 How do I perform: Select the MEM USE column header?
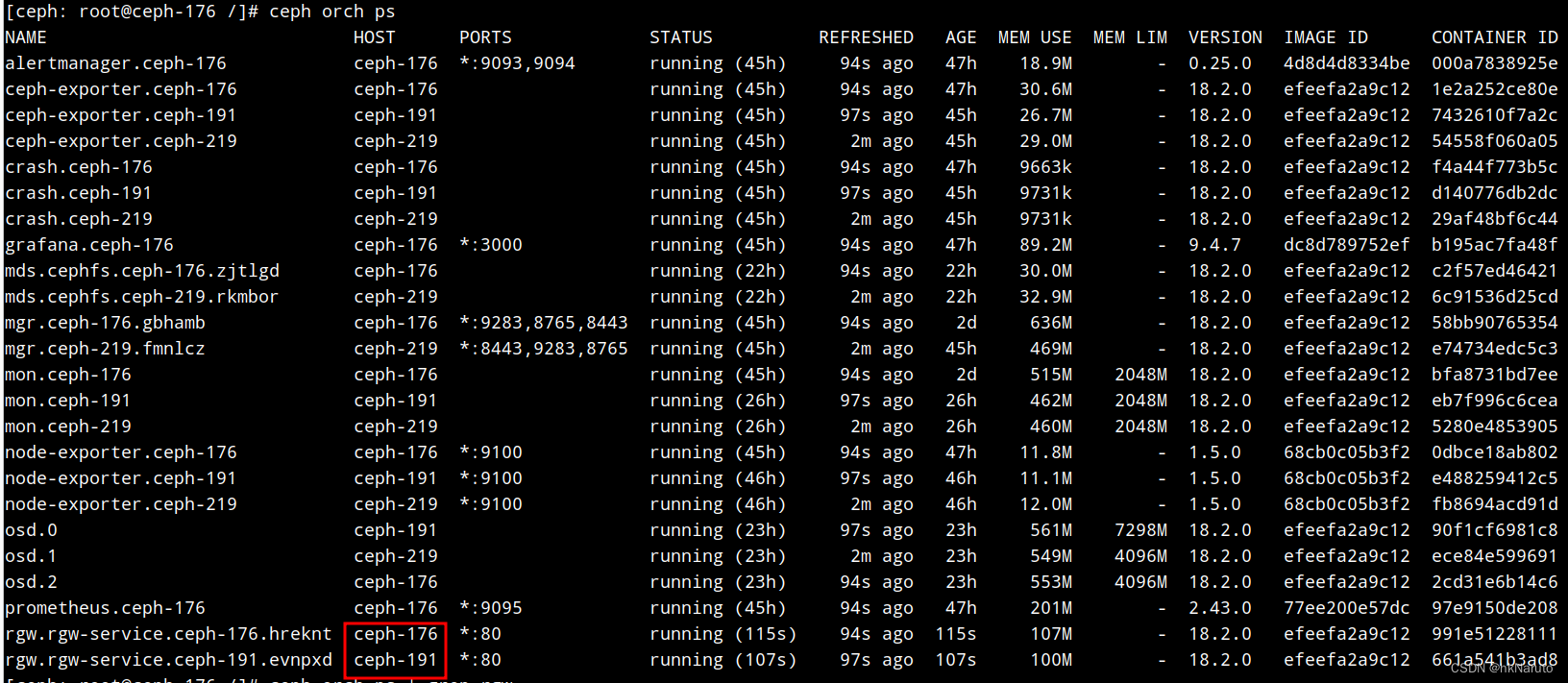[1035, 37]
